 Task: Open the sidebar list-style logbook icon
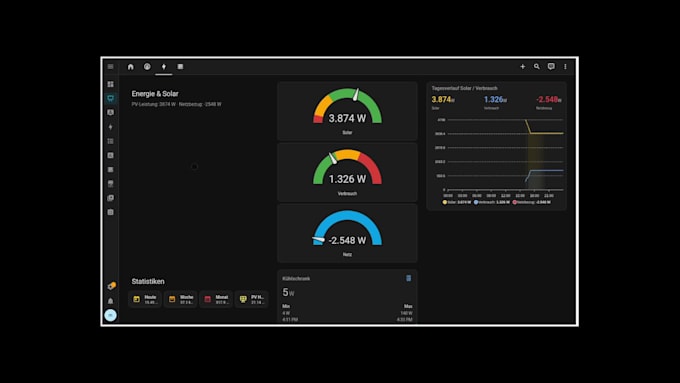(111, 141)
